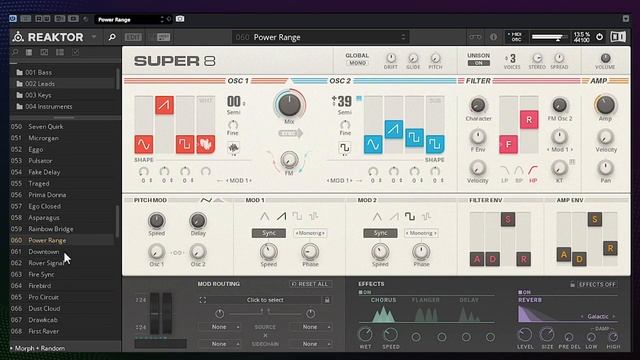This screenshot has width=640, height=360.
Task: Open the Reaktor main menu arrow
Action: [94, 37]
